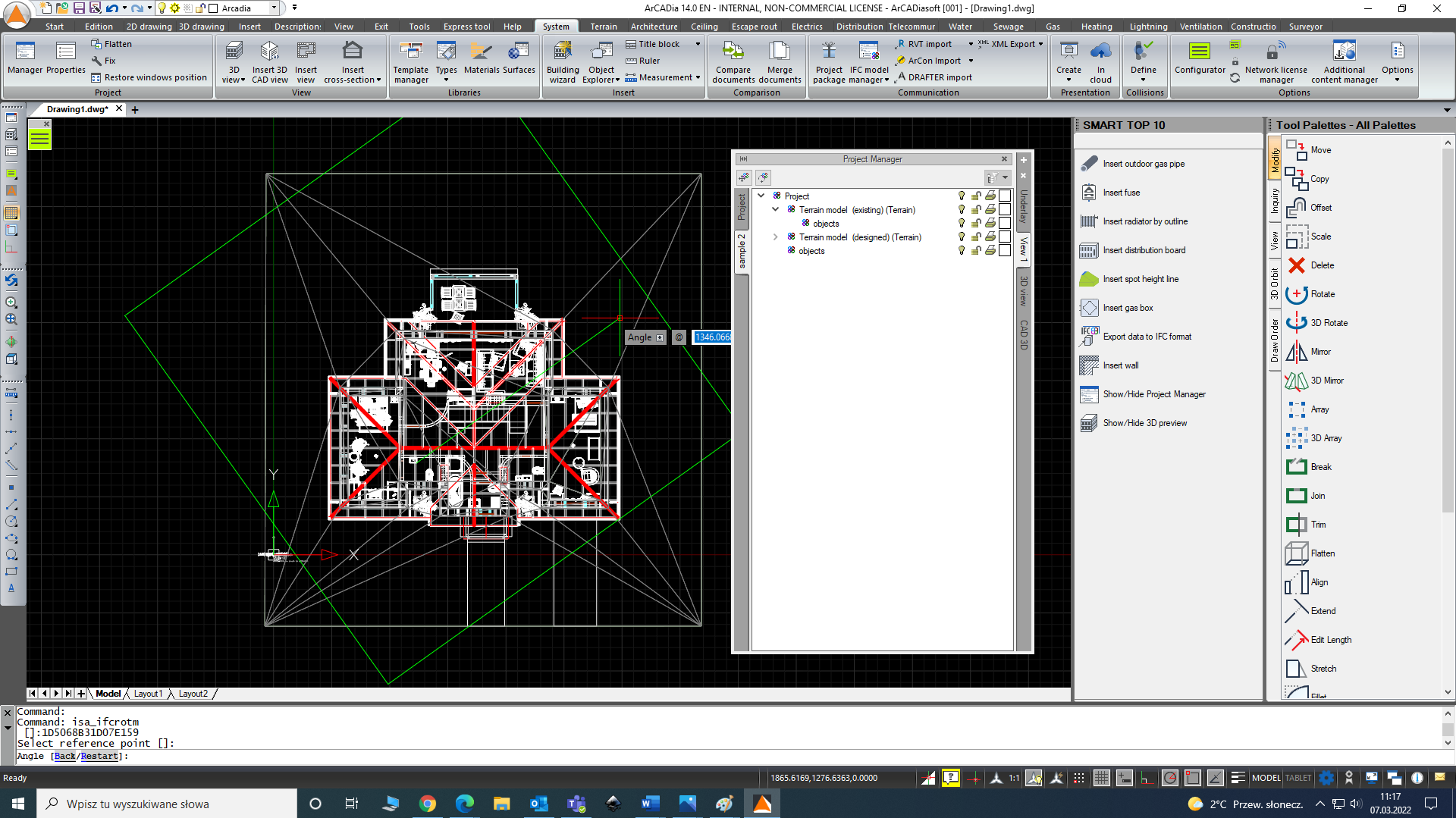Check the checkbox beside the objects node
This screenshot has width=1456, height=818.
pos(1005,223)
